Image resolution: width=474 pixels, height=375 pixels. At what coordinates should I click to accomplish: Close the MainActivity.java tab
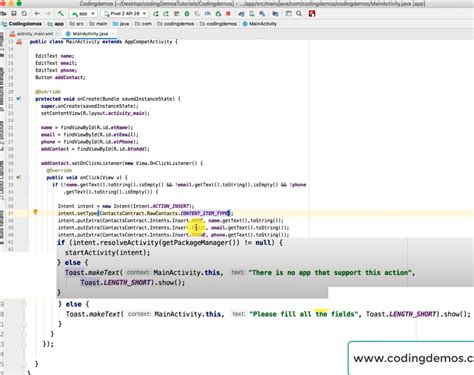(112, 34)
